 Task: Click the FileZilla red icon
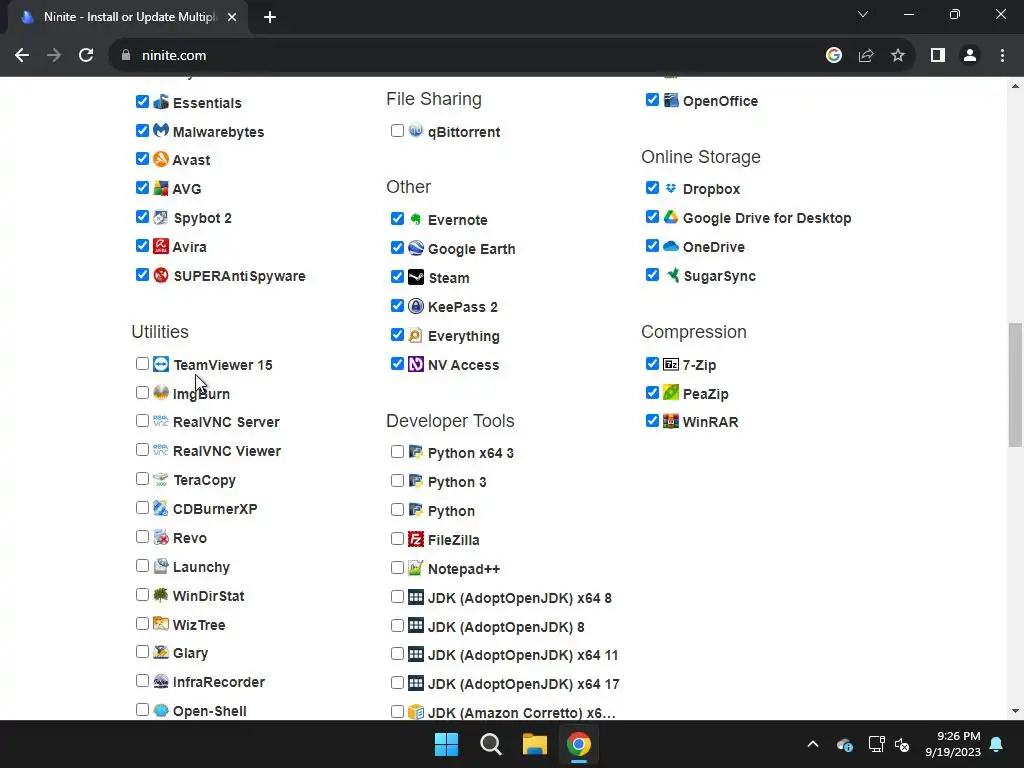(x=416, y=539)
